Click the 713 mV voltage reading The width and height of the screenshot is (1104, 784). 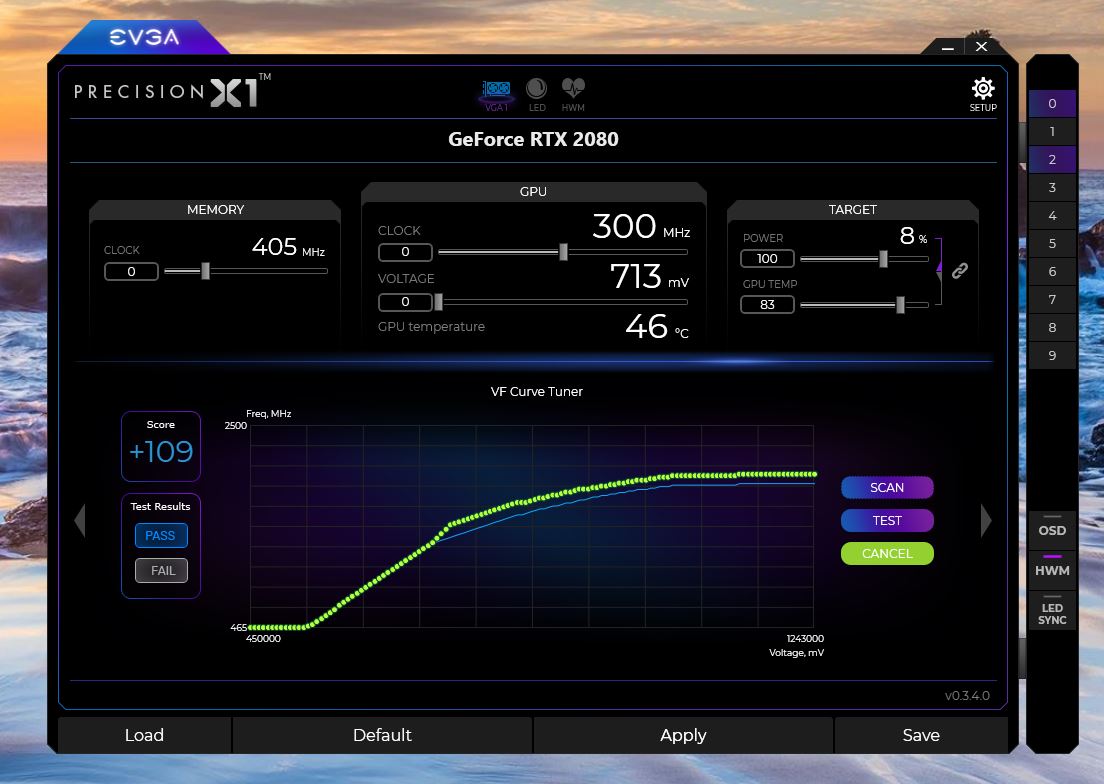pyautogui.click(x=649, y=277)
